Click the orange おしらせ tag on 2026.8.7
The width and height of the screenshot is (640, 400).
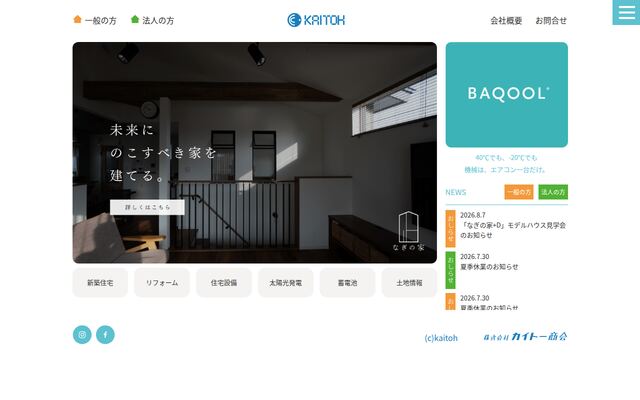pyautogui.click(x=451, y=229)
